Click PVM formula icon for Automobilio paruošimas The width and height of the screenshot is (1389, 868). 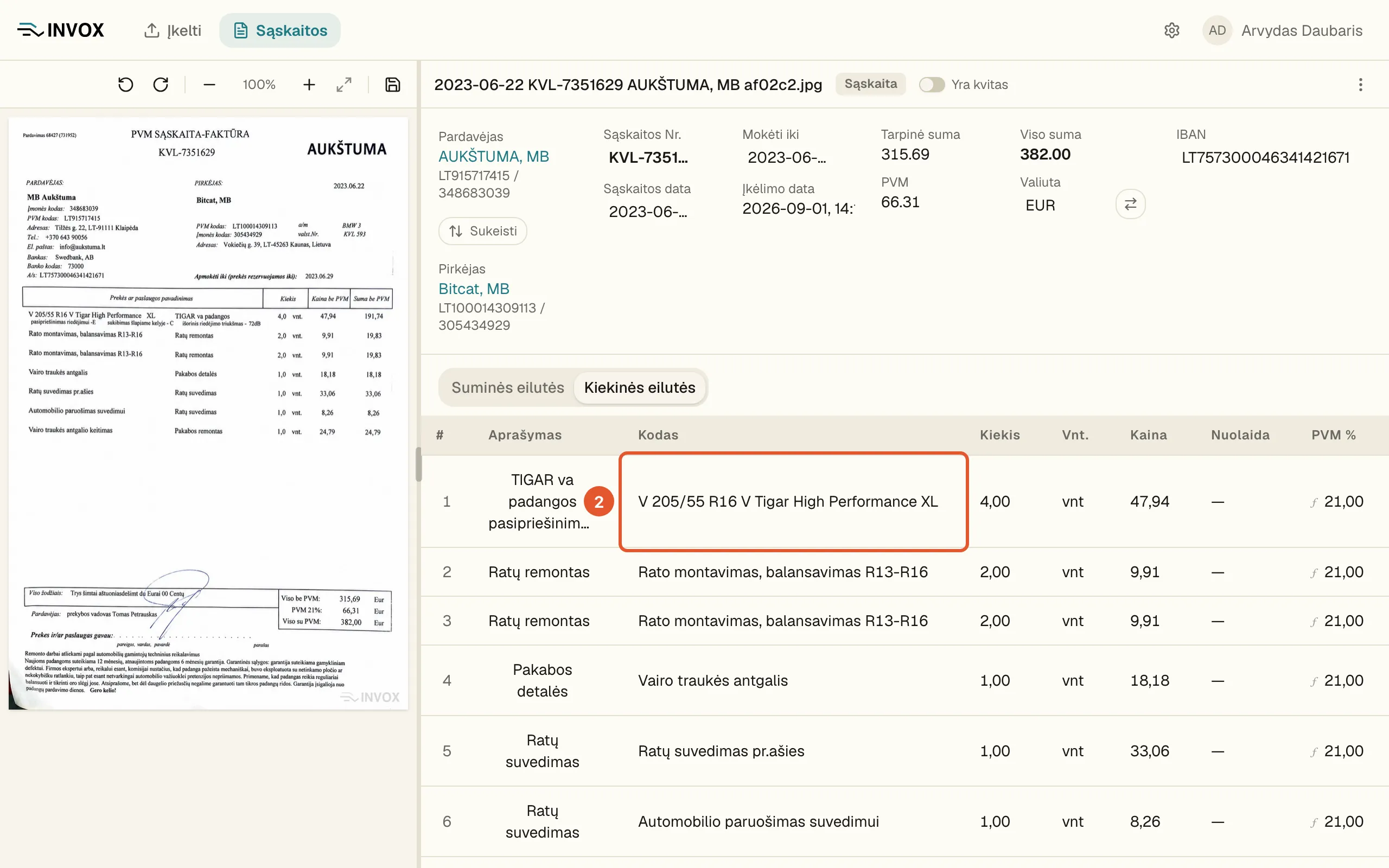tap(1314, 822)
